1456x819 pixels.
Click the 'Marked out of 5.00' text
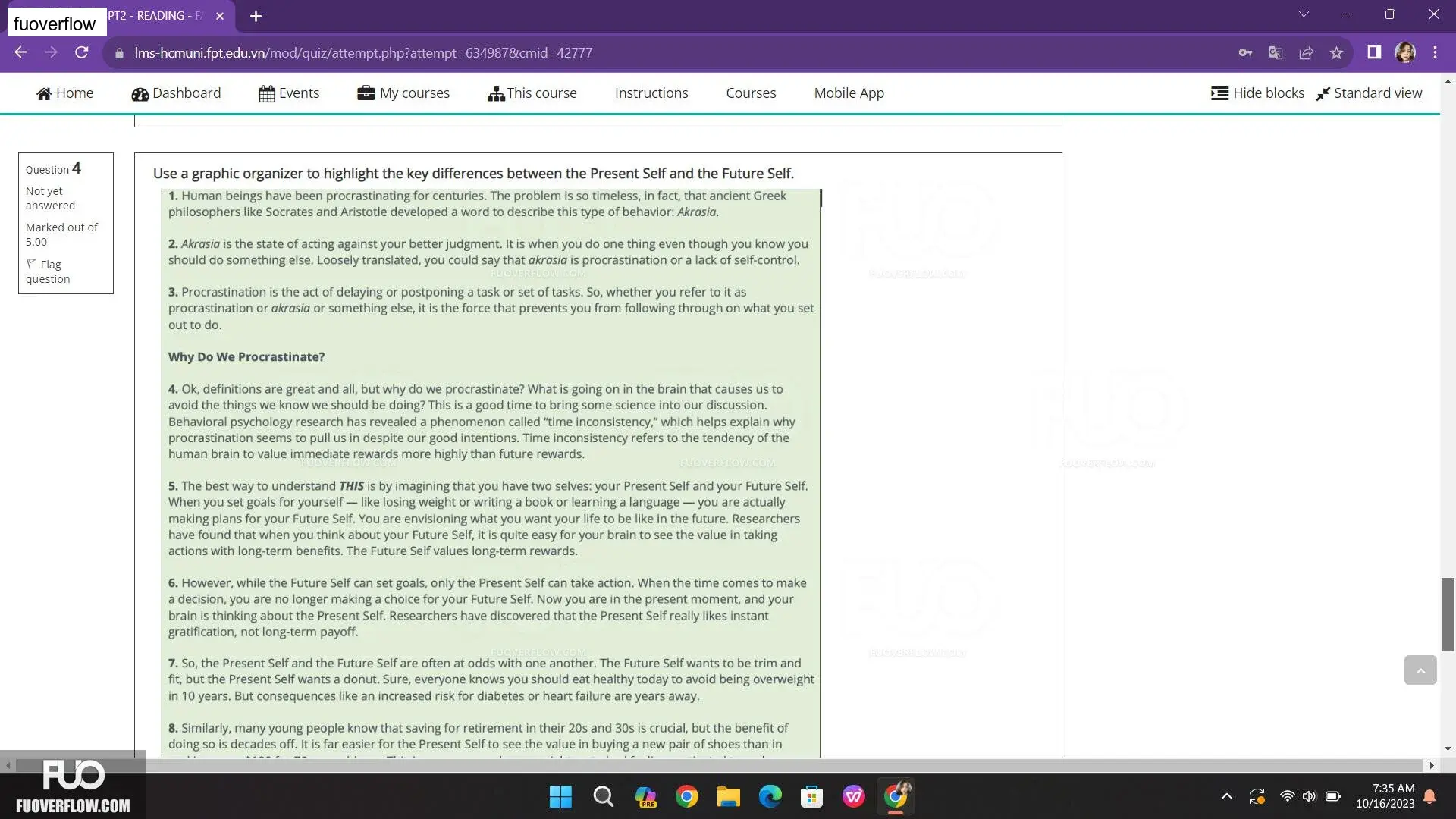pos(61,234)
